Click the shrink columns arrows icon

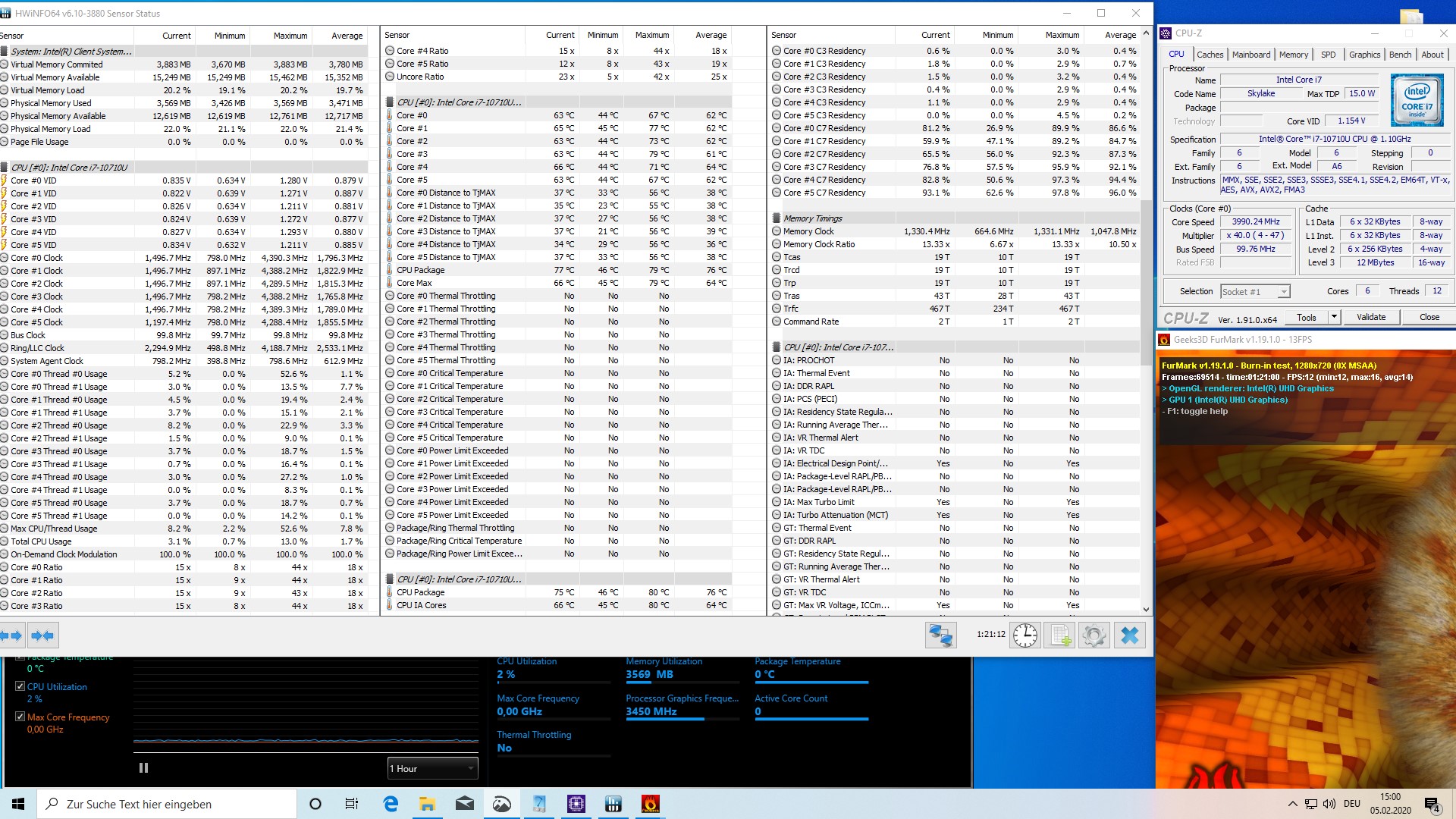[x=42, y=635]
